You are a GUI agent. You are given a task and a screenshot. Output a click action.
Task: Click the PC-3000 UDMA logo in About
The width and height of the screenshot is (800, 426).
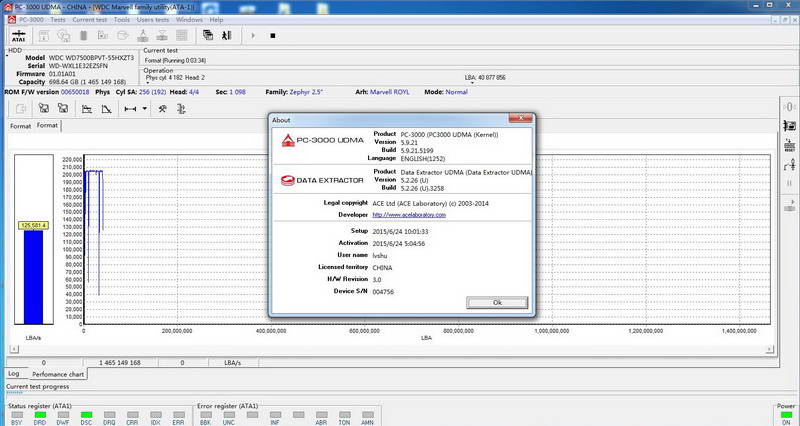click(x=322, y=140)
